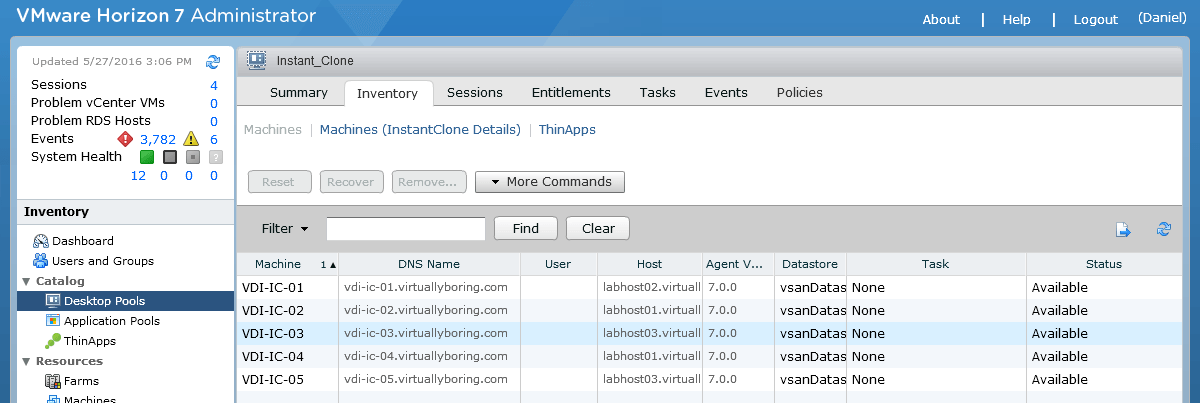Click the System Health count 12
Screen dimensions: 1200x403
tap(139, 175)
